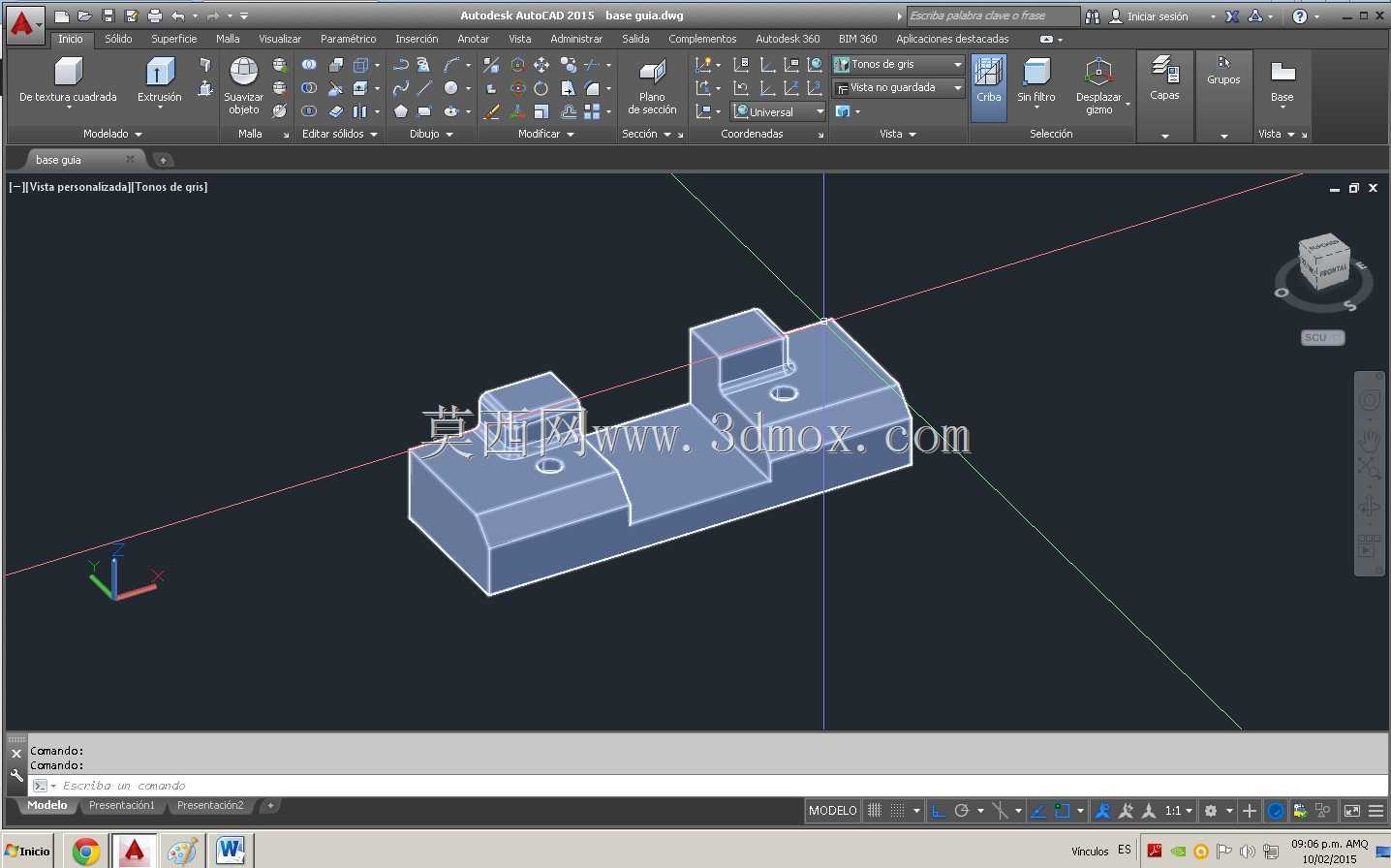Open the status bar customization menu icon
Image resolution: width=1391 pixels, height=868 pixels.
1376,811
